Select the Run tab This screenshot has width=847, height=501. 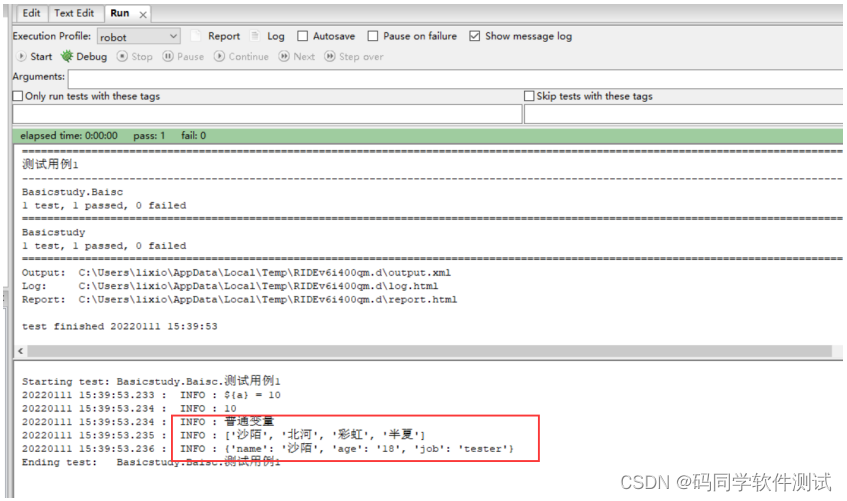click(119, 13)
